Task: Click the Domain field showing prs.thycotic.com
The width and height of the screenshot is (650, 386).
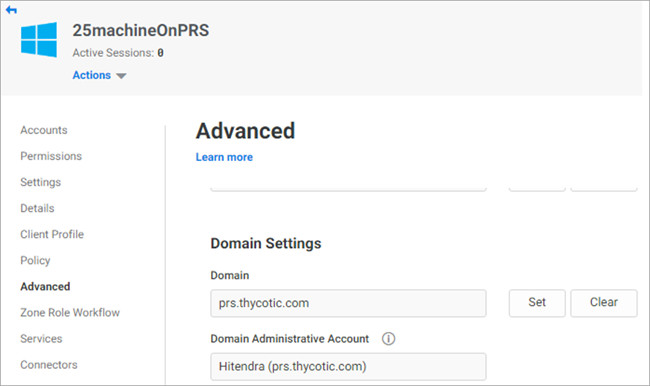Action: pos(348,303)
